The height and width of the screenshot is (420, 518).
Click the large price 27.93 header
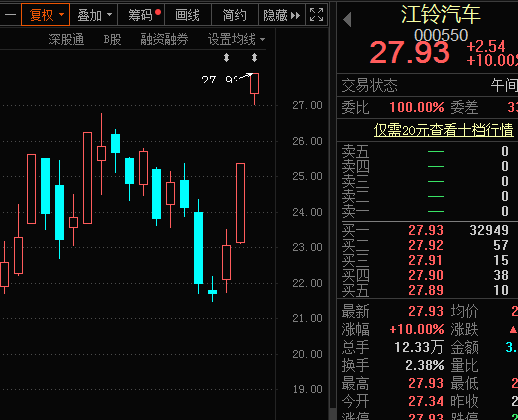point(409,52)
